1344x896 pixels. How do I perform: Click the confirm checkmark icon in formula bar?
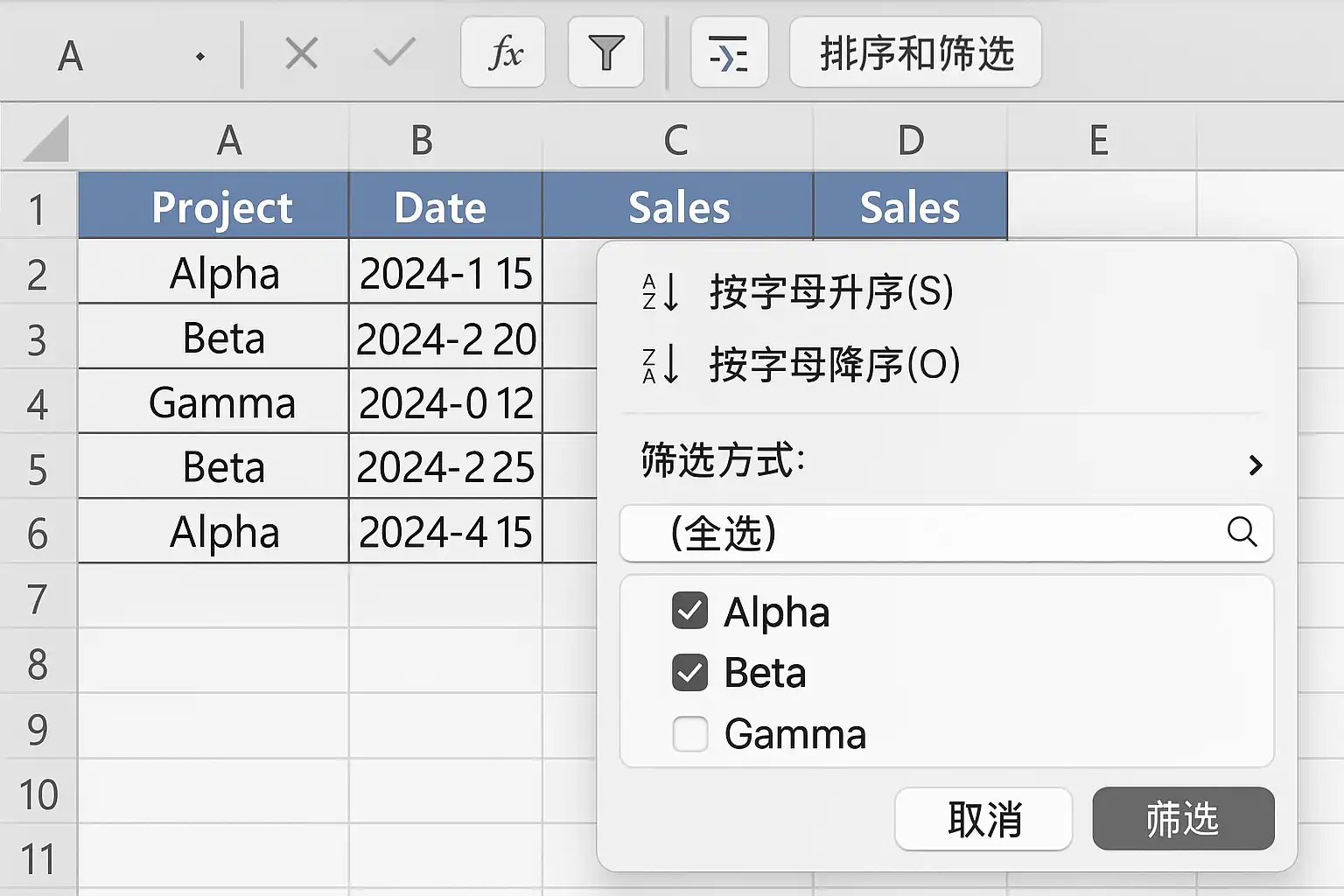pyautogui.click(x=394, y=54)
